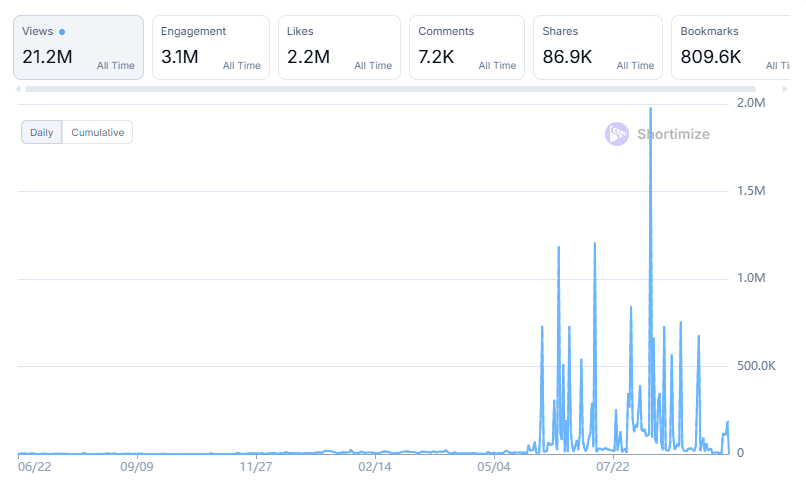806x488 pixels.
Task: Select the Shares metric card
Action: point(597,47)
